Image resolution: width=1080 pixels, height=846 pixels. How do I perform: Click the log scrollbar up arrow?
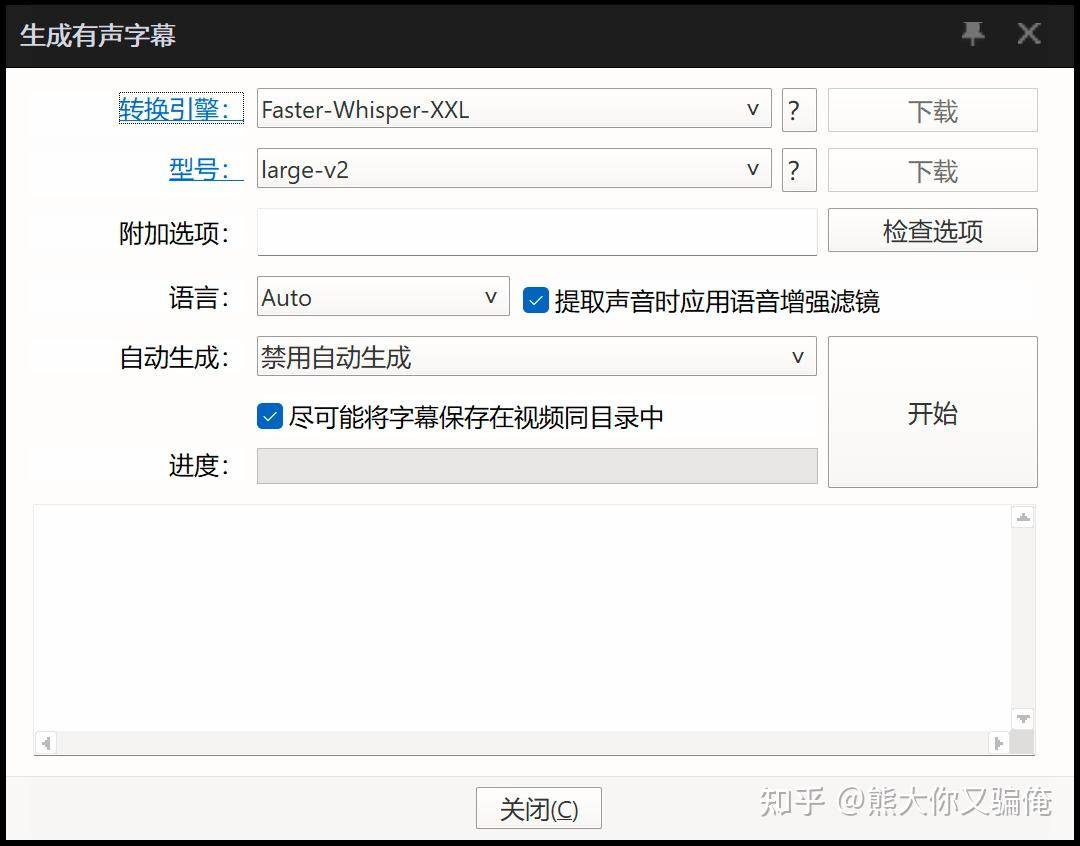(x=1024, y=517)
